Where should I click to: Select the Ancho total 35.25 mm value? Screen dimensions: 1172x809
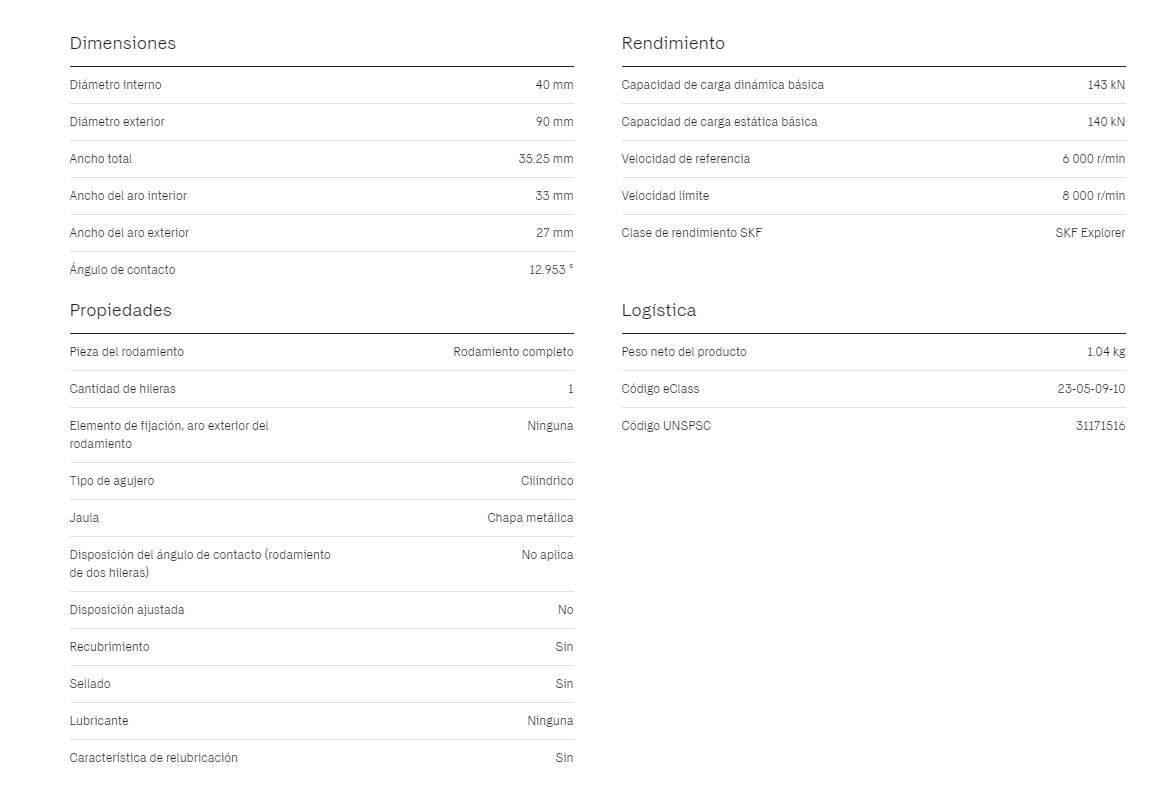pos(546,159)
